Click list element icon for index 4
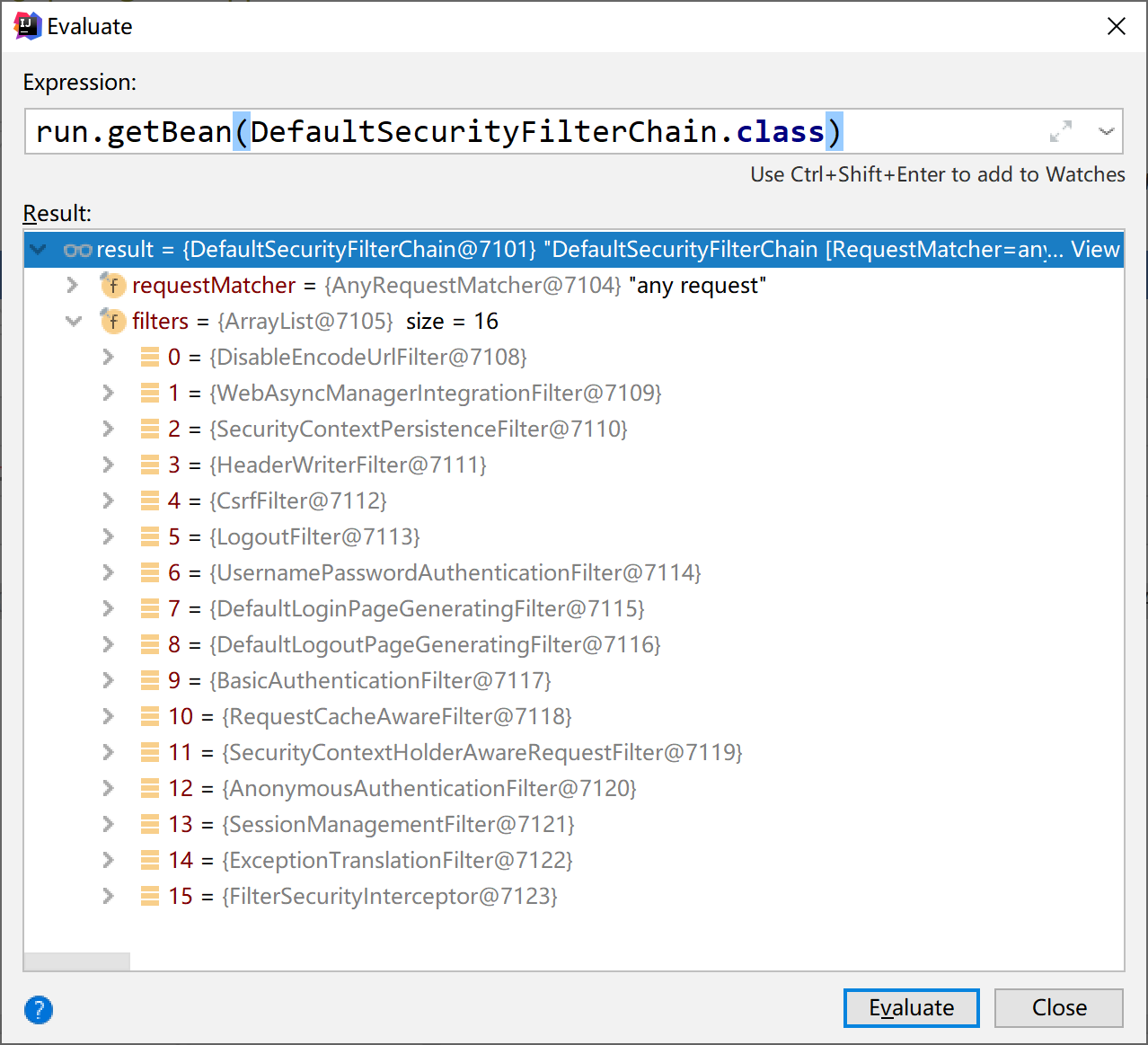1148x1045 pixels. [x=150, y=500]
